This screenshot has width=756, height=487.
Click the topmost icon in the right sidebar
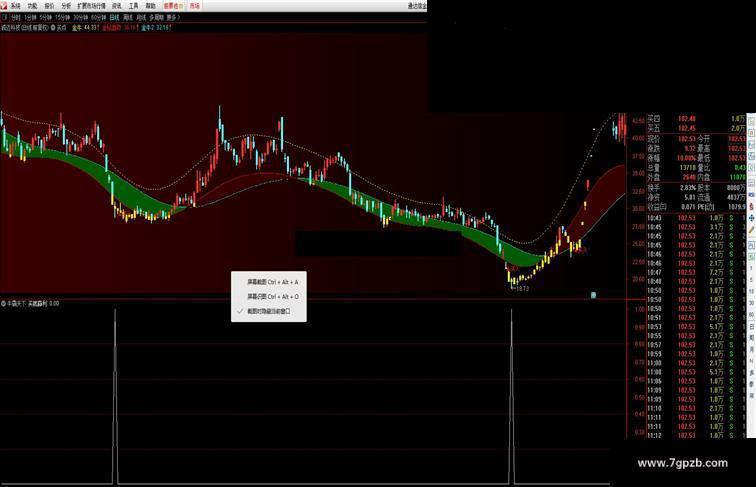tap(751, 122)
